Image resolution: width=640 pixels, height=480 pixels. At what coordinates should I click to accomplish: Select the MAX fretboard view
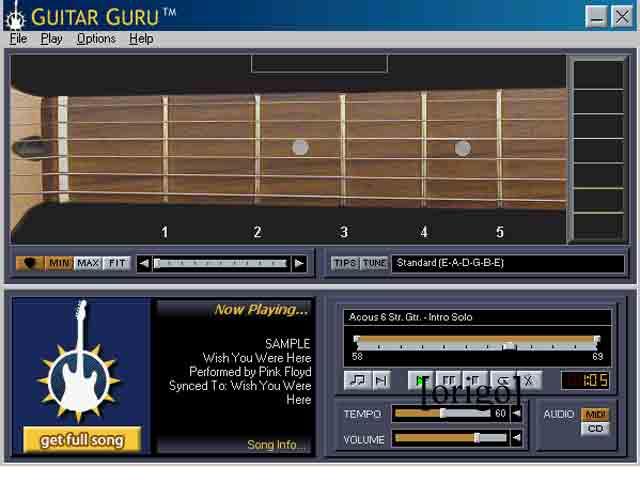88,263
